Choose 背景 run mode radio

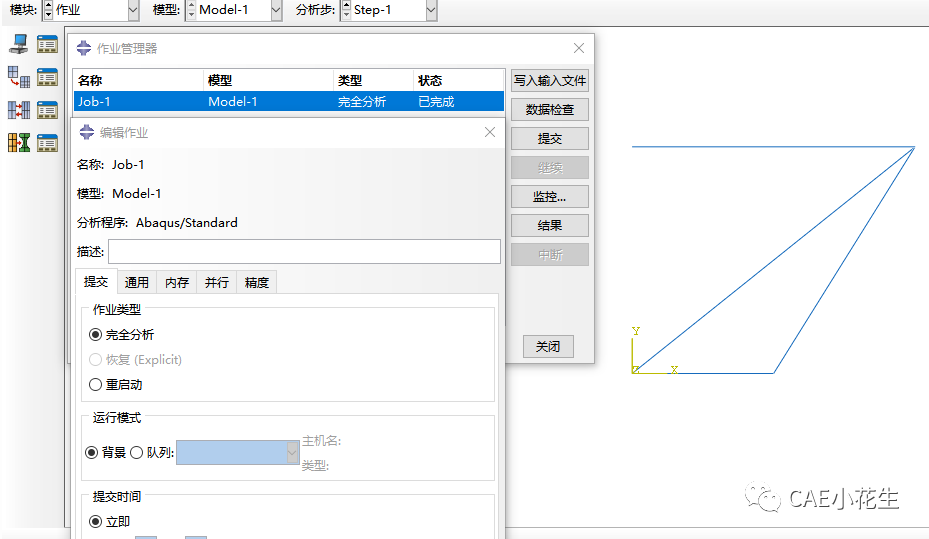click(x=91, y=453)
